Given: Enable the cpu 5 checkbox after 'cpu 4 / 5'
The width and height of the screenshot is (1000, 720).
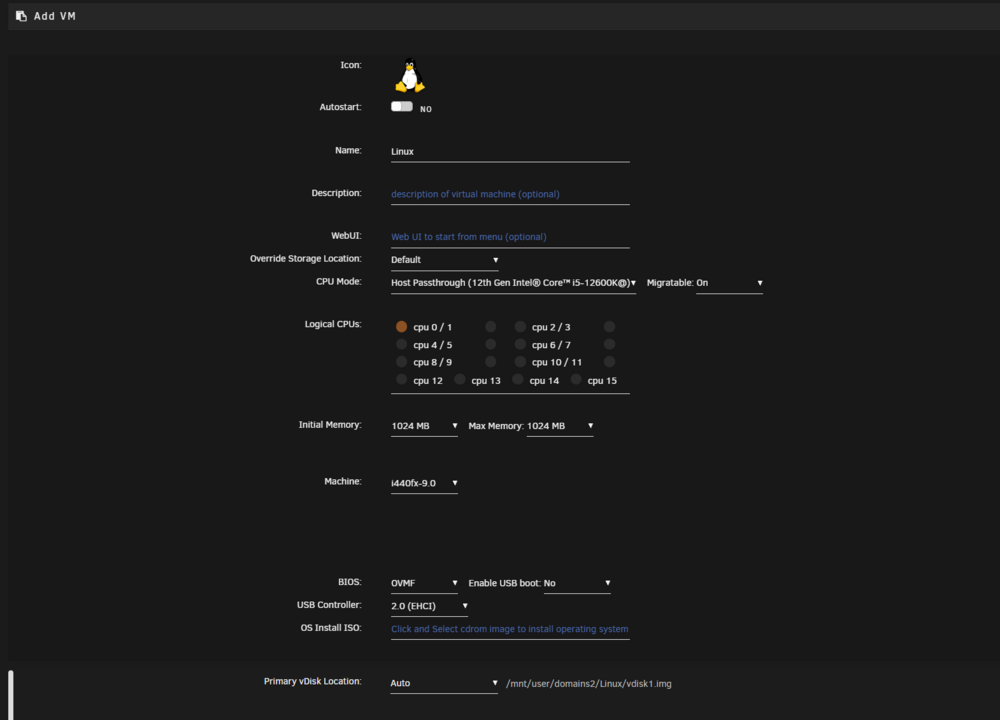Looking at the screenshot, I should [490, 344].
